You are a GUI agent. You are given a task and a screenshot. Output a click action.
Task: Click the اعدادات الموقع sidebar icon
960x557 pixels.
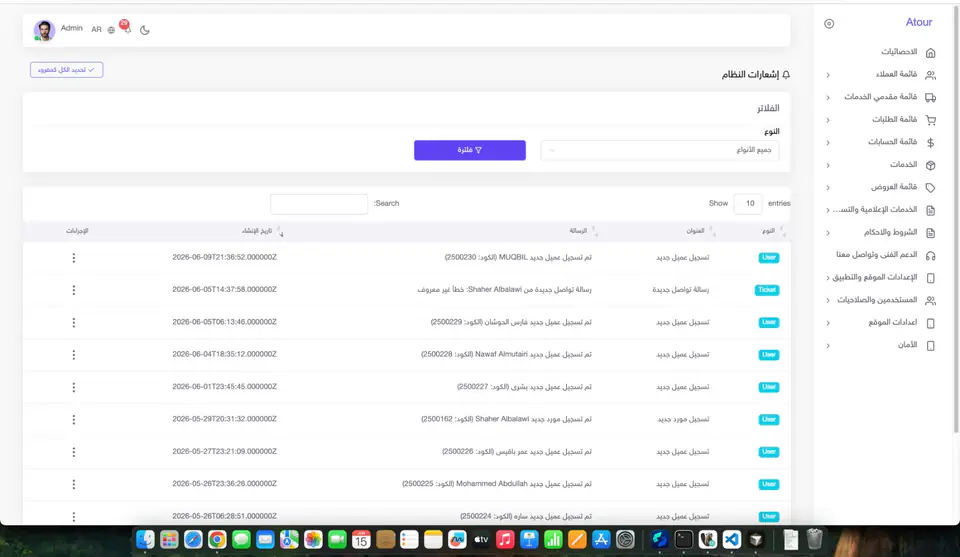pos(930,323)
